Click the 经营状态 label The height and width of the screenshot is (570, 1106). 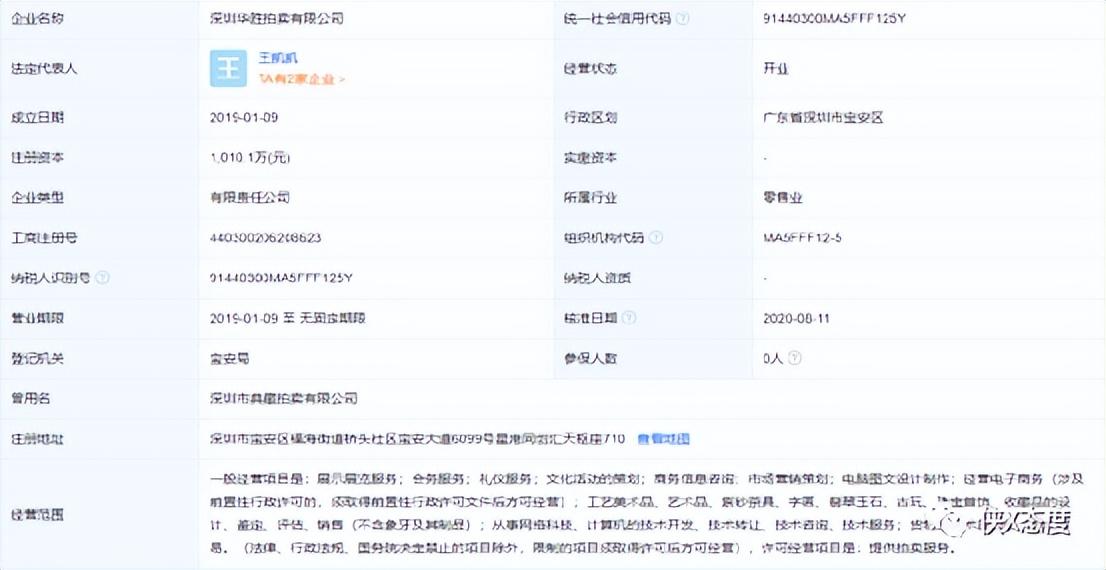coord(590,68)
